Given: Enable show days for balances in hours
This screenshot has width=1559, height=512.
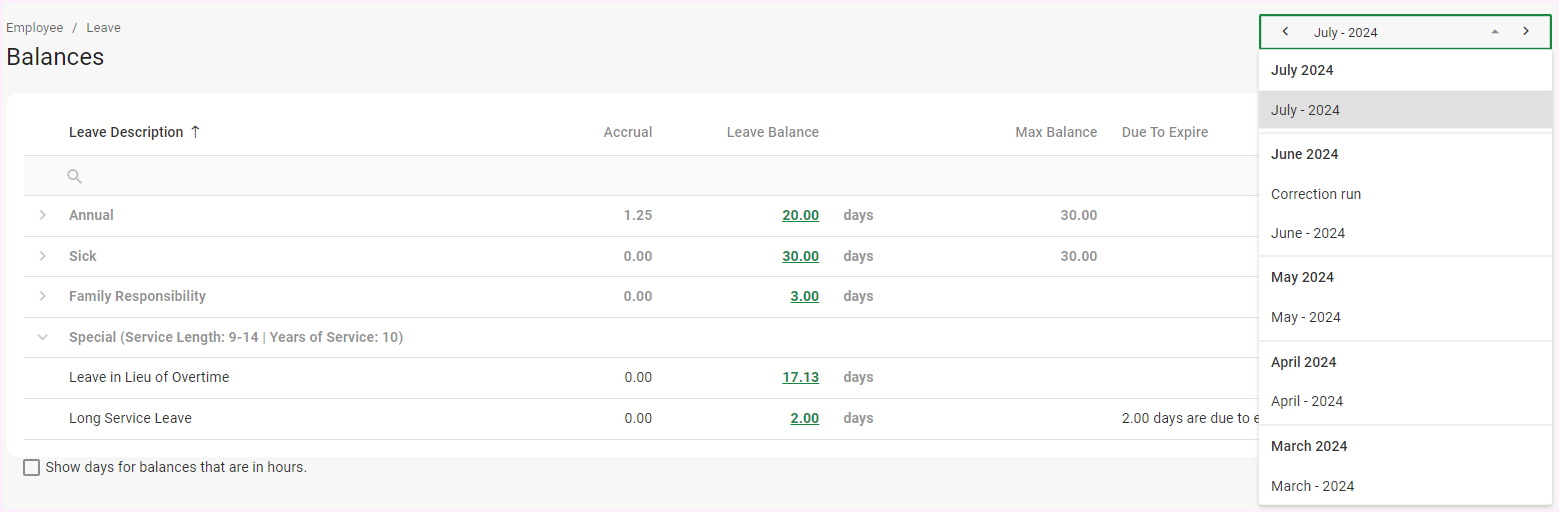Looking at the screenshot, I should tap(32, 467).
